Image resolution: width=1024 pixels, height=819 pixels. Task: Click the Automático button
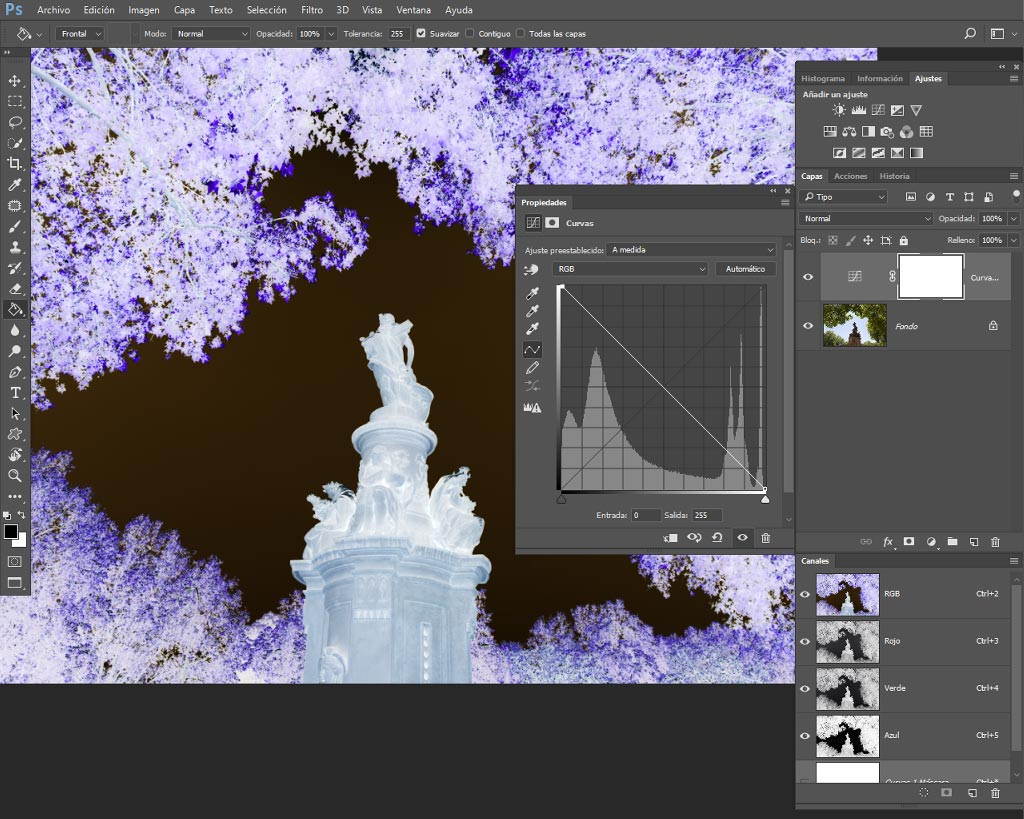pyautogui.click(x=745, y=269)
